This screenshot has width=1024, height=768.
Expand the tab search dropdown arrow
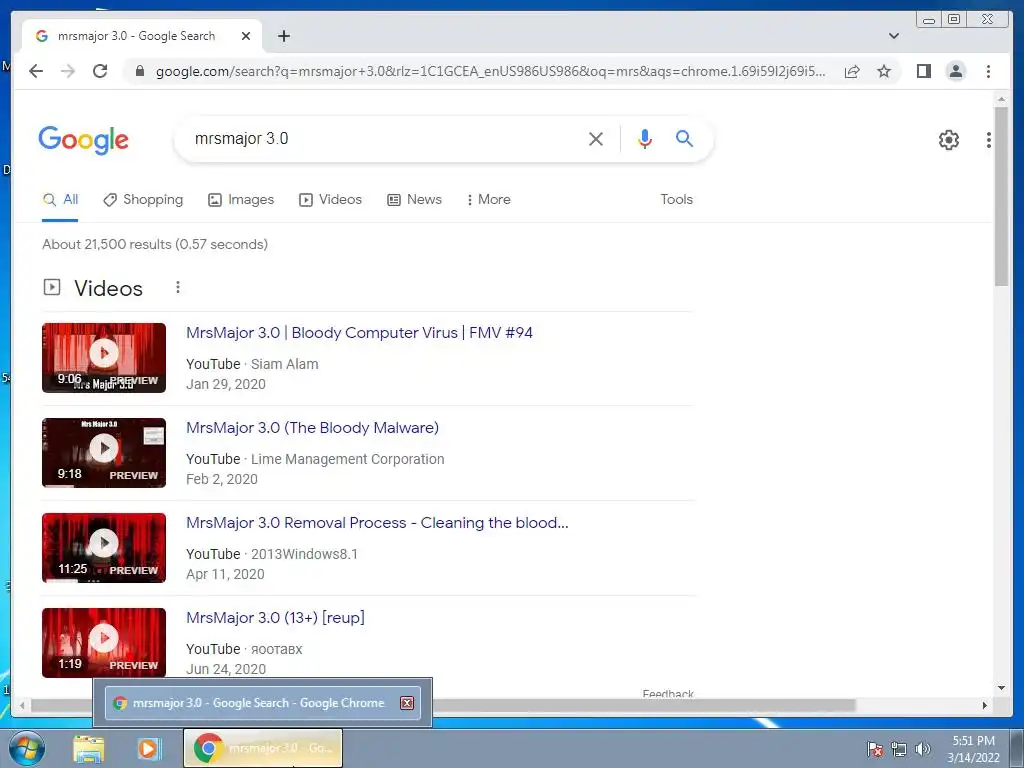(x=893, y=36)
